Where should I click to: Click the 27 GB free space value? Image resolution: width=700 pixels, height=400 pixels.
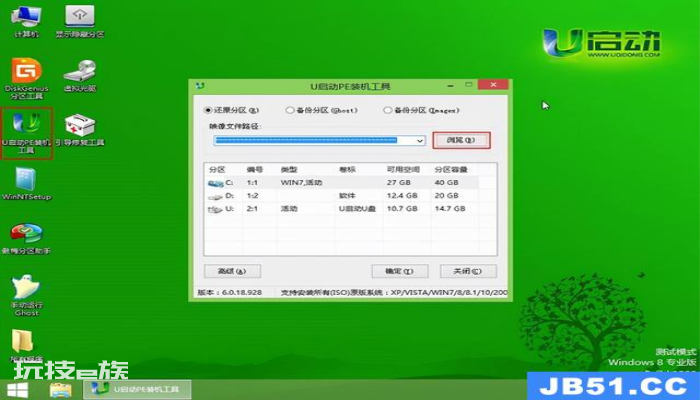pyautogui.click(x=398, y=183)
